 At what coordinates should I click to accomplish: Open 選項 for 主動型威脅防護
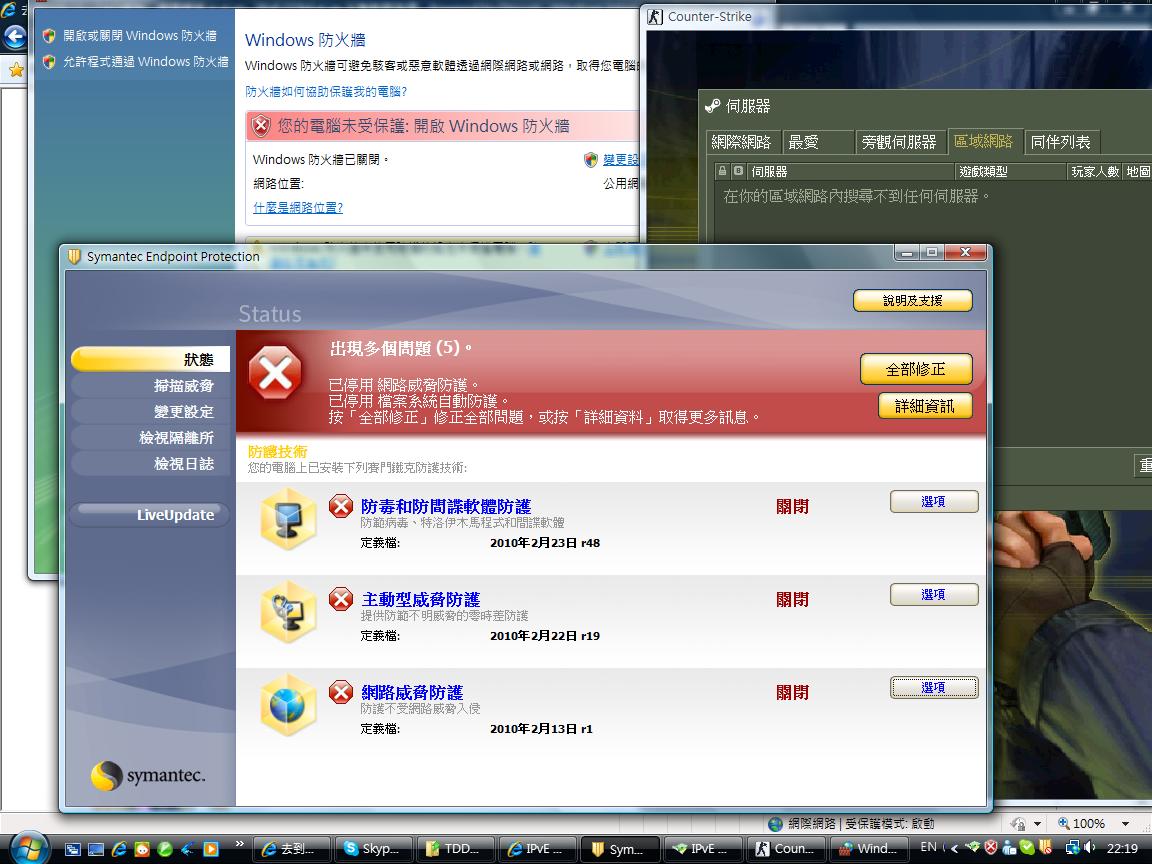[933, 595]
